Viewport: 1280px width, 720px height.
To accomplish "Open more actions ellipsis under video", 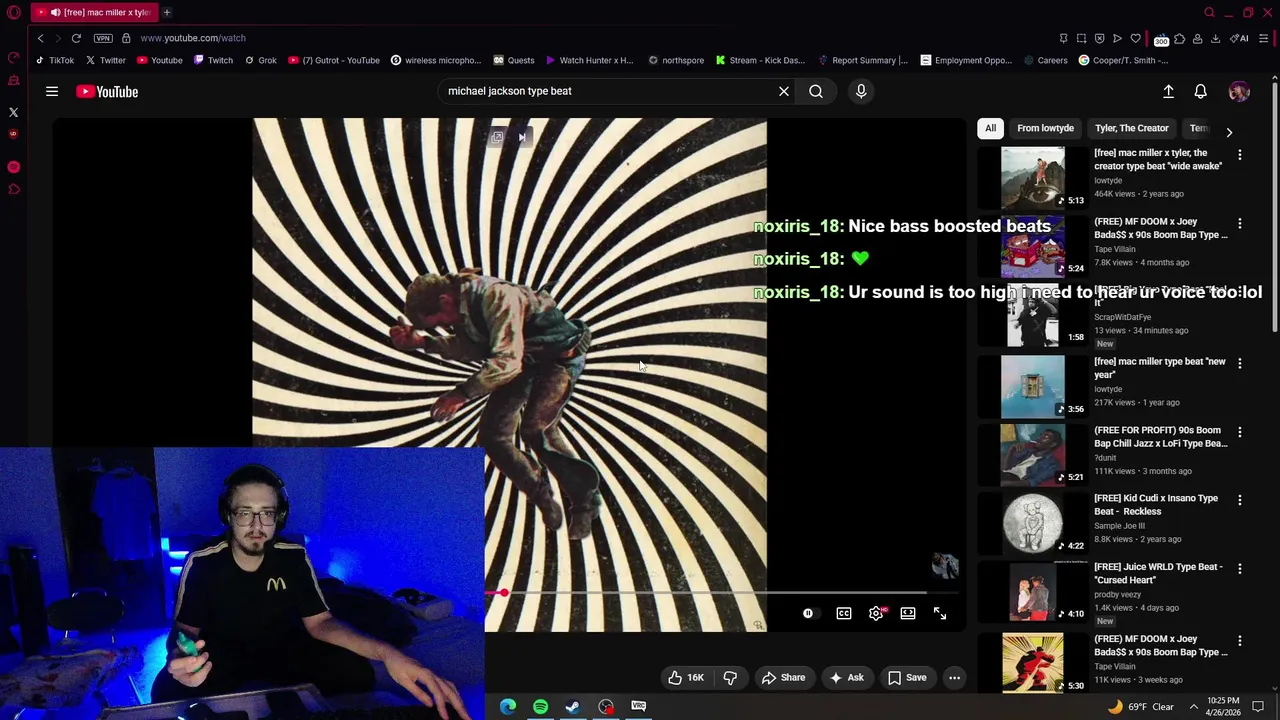I will coord(954,677).
